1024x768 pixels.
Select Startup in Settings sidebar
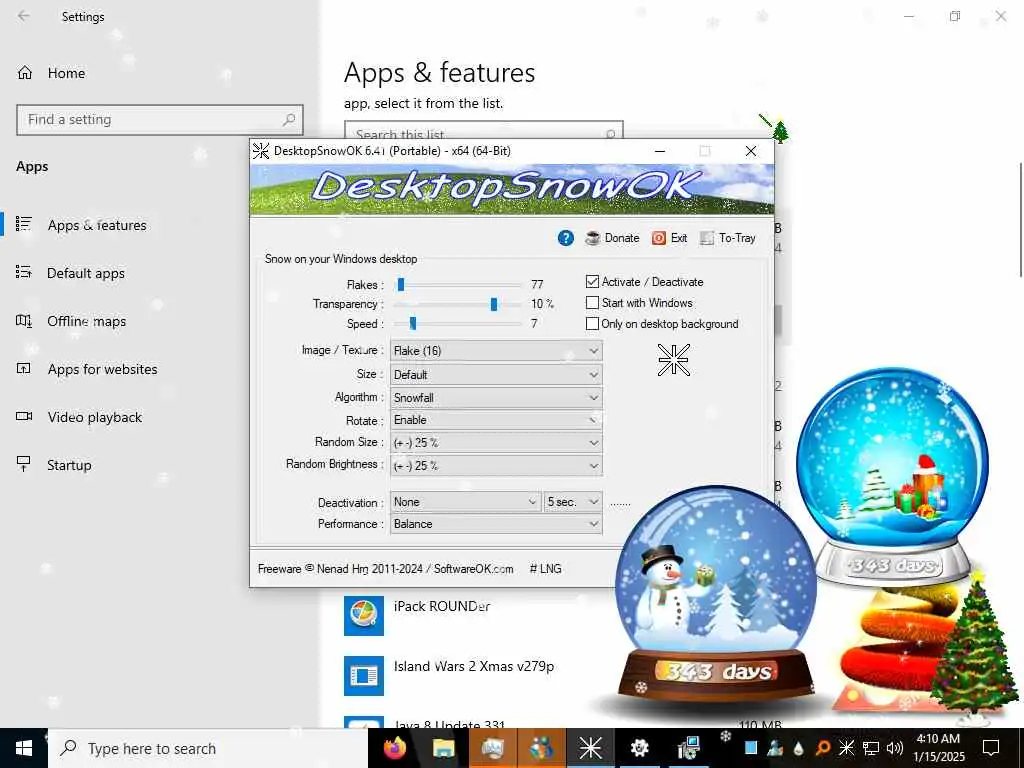coord(69,466)
